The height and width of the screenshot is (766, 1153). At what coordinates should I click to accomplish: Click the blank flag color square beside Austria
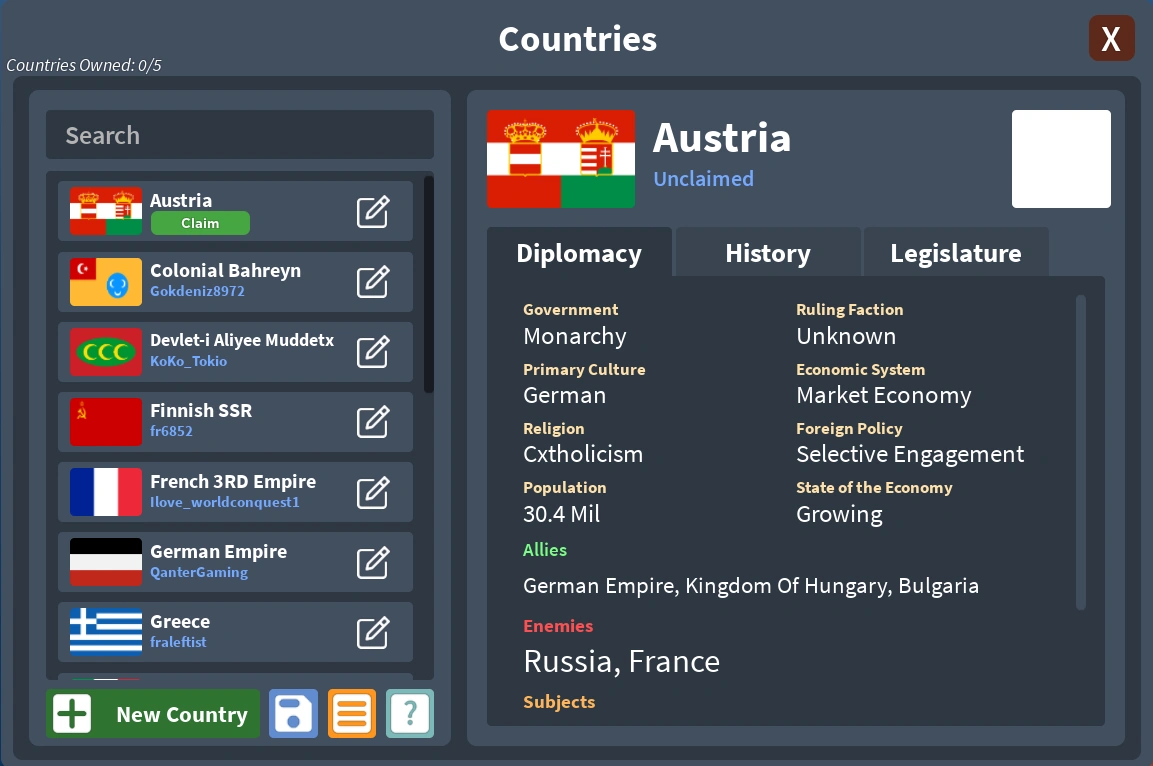pyautogui.click(x=1061, y=159)
